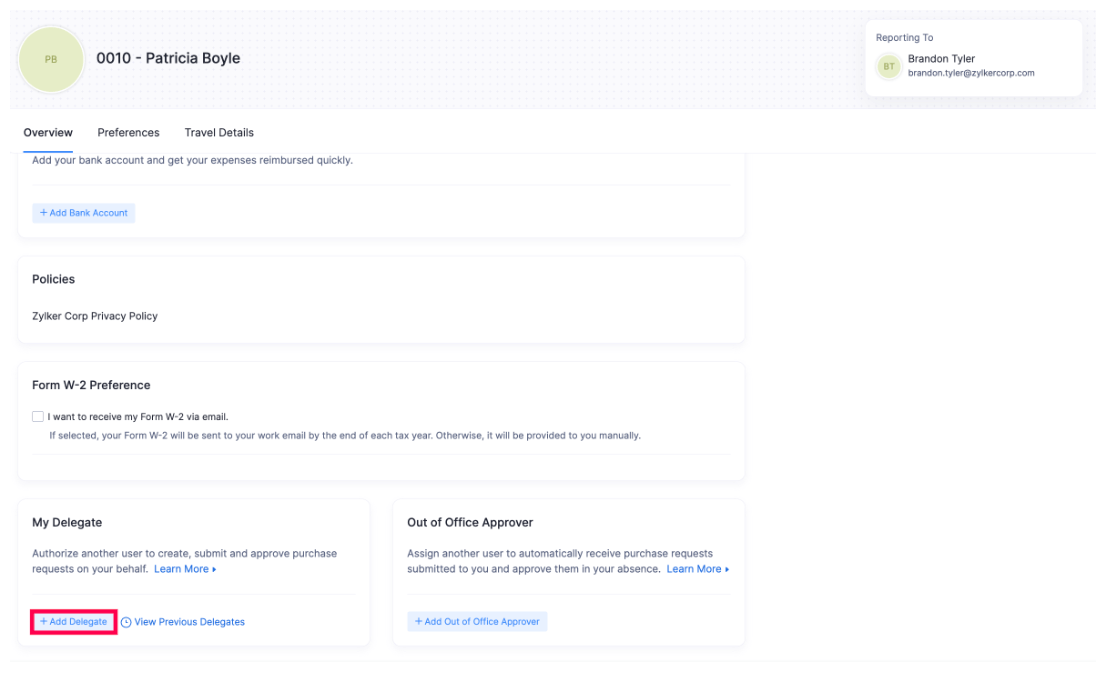Click the plus icon on Add Bank Account

pyautogui.click(x=44, y=213)
